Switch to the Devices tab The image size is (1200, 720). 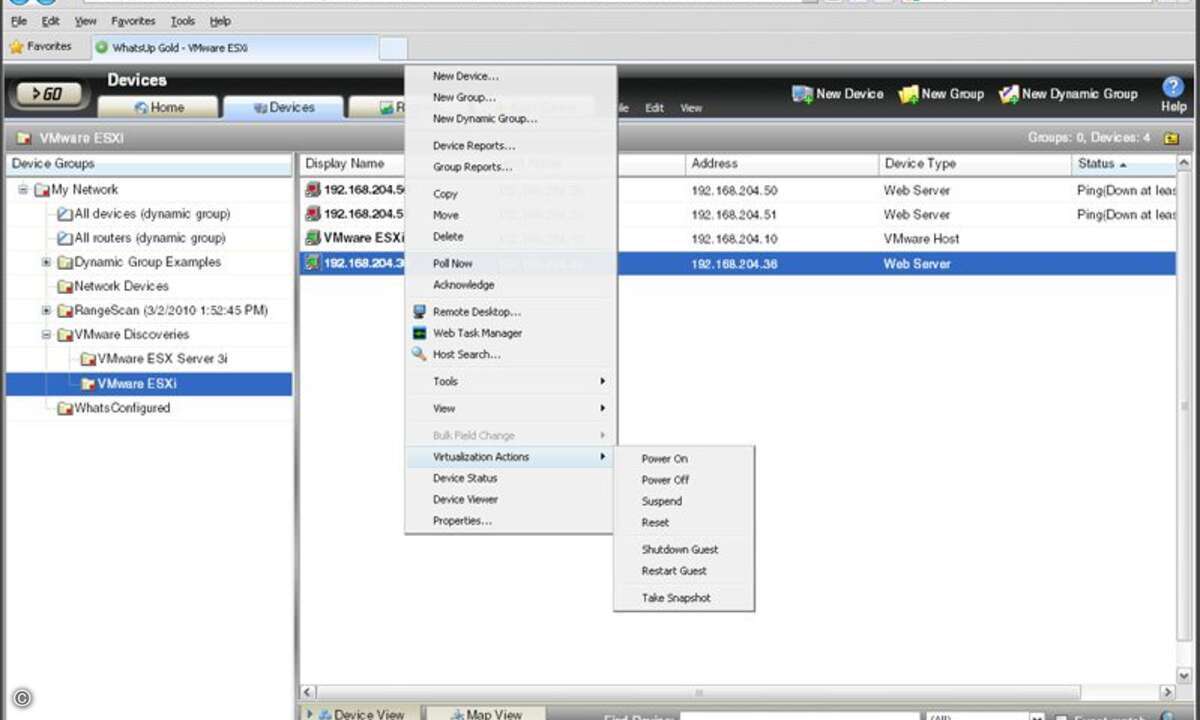pos(284,108)
